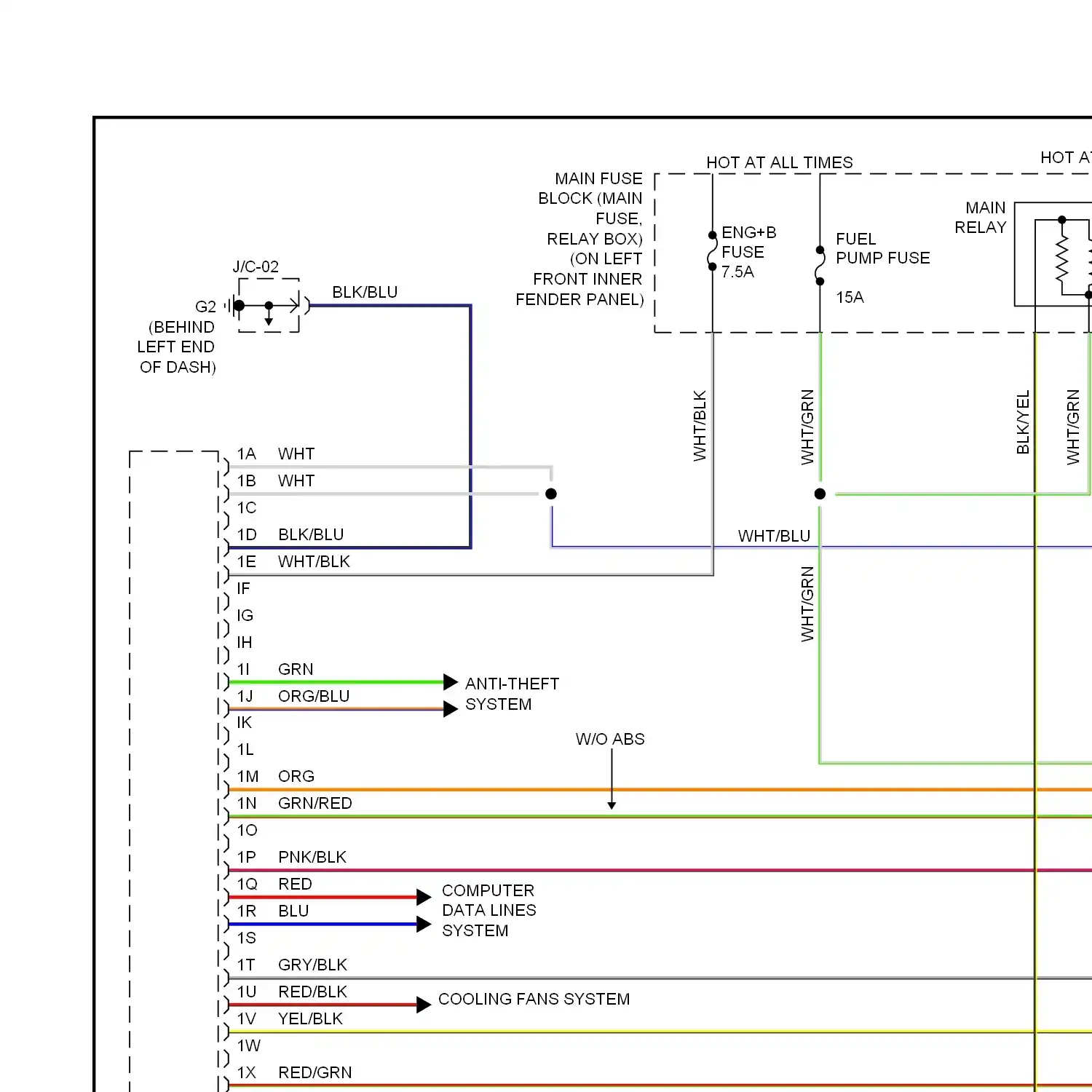
Task: Click the 'ORG/BLU' wire label at pin 1J
Action: pyautogui.click(x=314, y=697)
